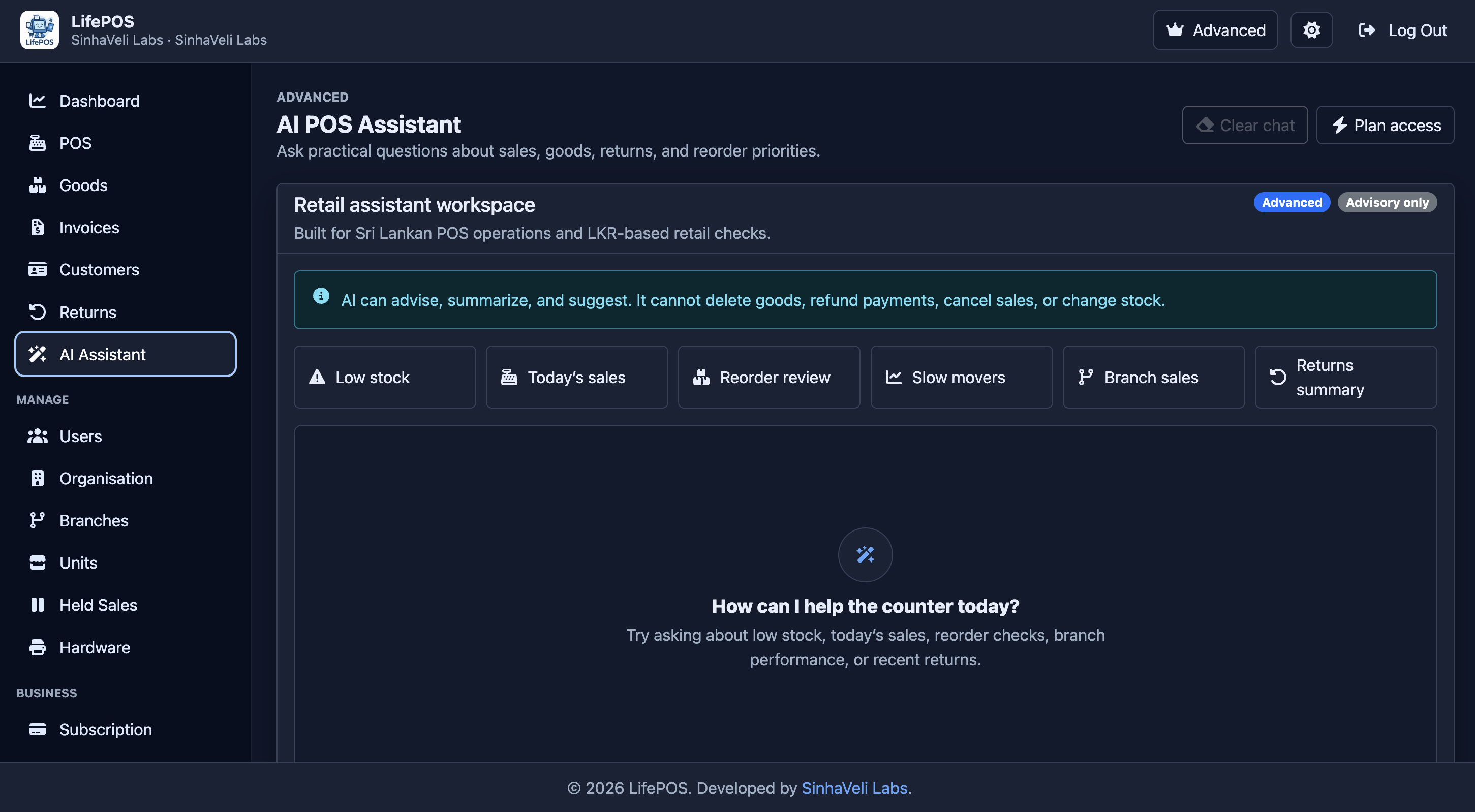Click the lightning bolt icon on Plan access
Image resolution: width=1475 pixels, height=812 pixels.
(1339, 125)
